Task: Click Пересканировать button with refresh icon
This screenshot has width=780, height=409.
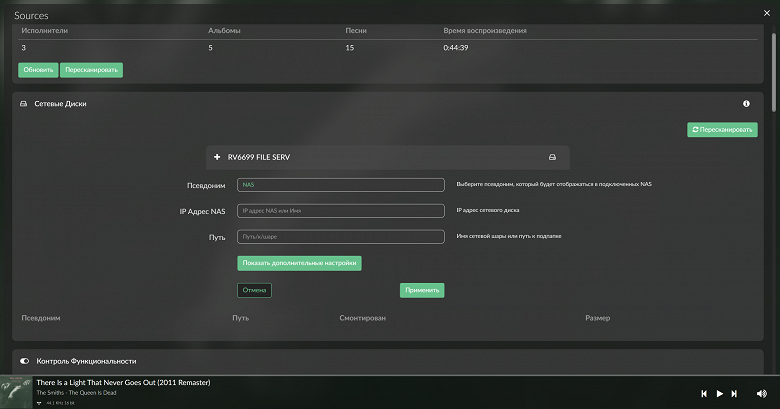Action: tap(722, 130)
